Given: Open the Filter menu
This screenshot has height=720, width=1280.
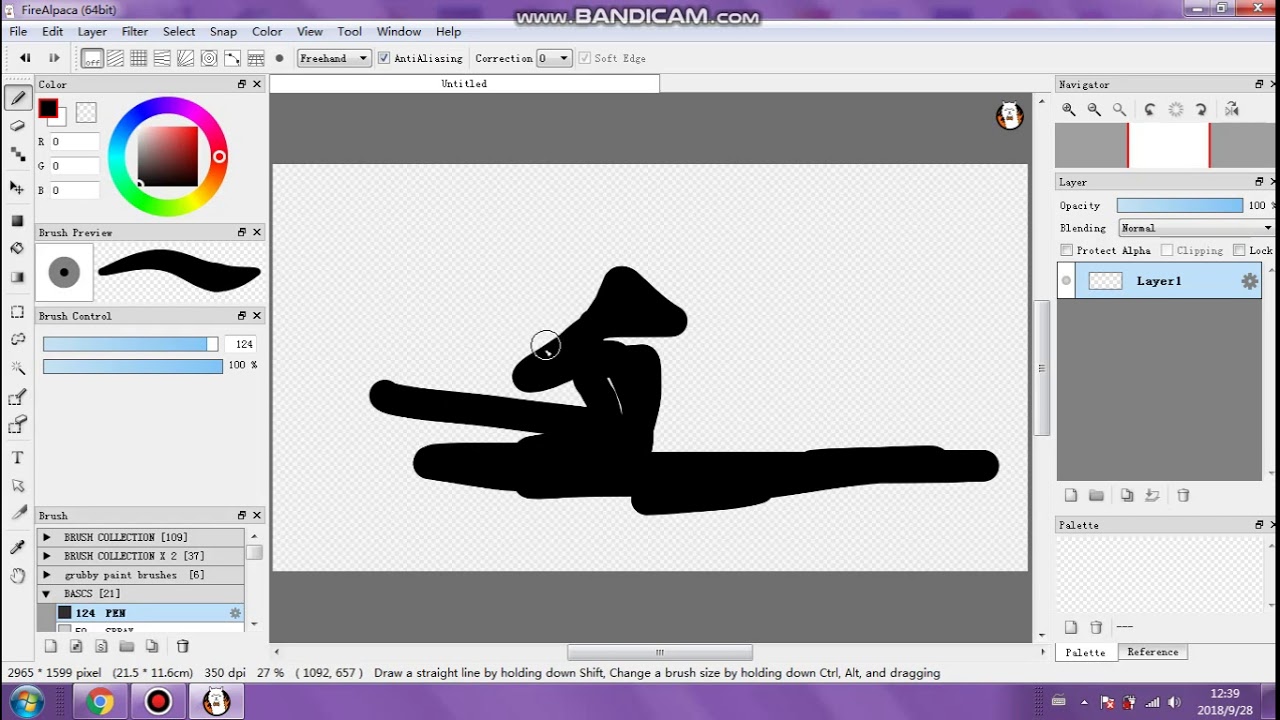Looking at the screenshot, I should tap(135, 31).
